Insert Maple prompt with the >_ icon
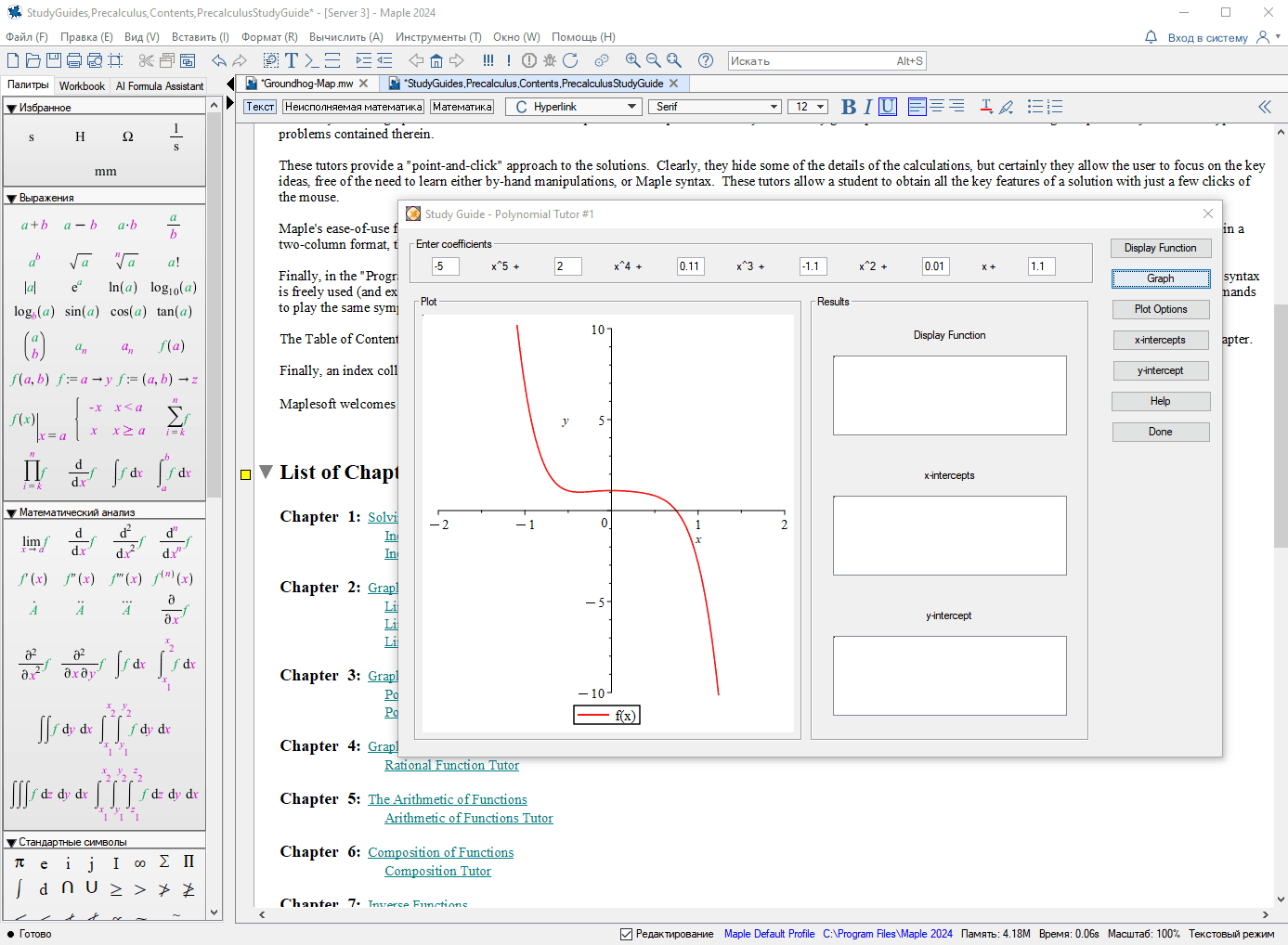Viewport: 1288px width, 945px height. (312, 60)
